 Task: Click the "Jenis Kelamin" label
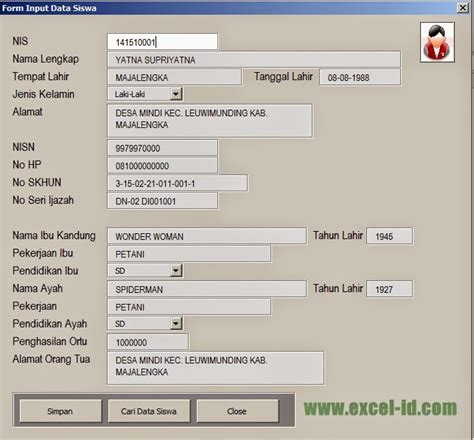[43, 94]
